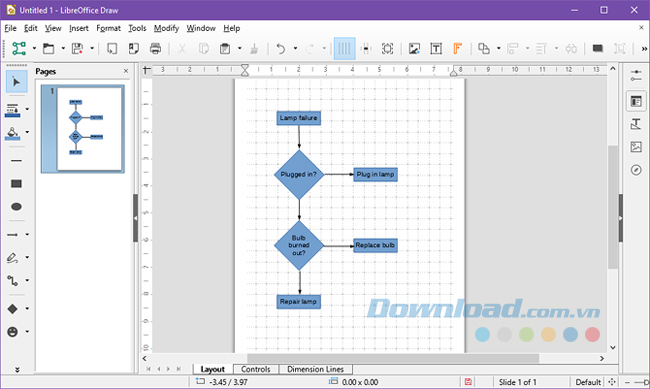
Task: Select page 1 thumbnail in Pages panel
Action: [83, 129]
